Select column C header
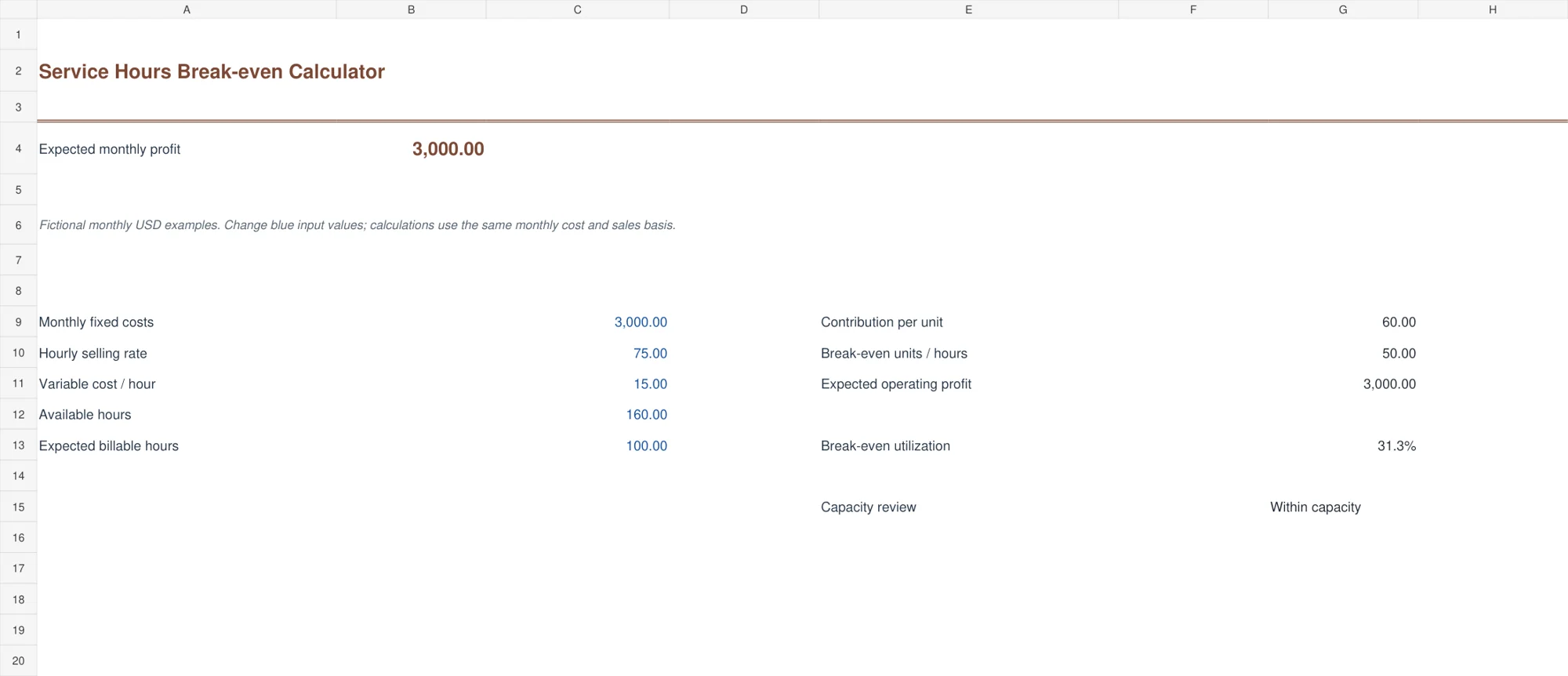The width and height of the screenshot is (1568, 676). pyautogui.click(x=578, y=9)
